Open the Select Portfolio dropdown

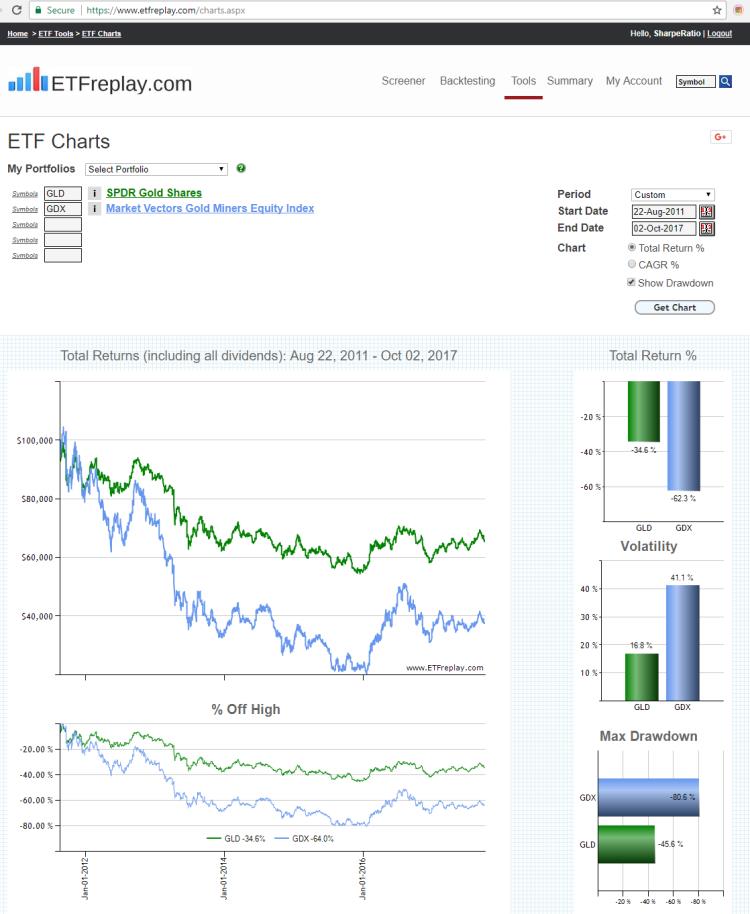pyautogui.click(x=156, y=169)
